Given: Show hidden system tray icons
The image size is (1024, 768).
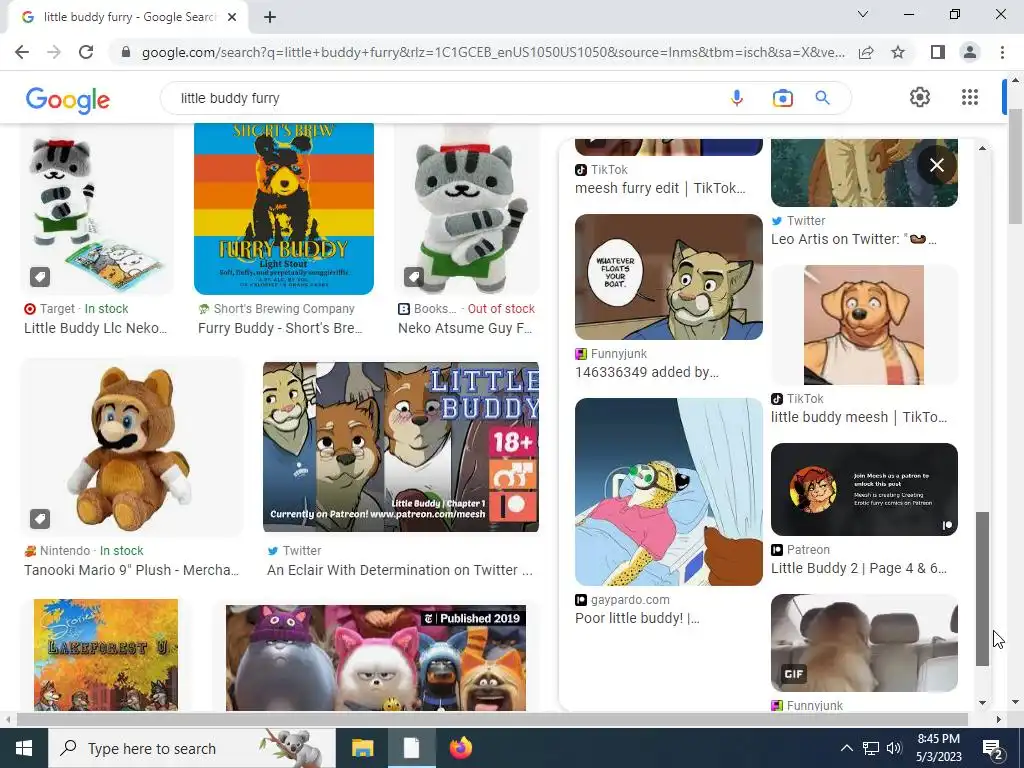Looking at the screenshot, I should pyautogui.click(x=846, y=748).
